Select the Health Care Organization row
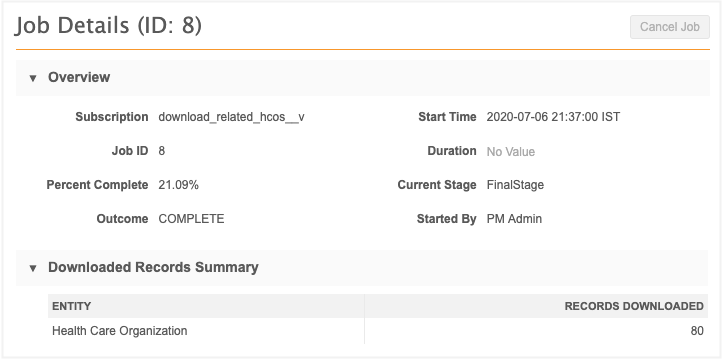The width and height of the screenshot is (724, 360). pyautogui.click(x=378, y=331)
